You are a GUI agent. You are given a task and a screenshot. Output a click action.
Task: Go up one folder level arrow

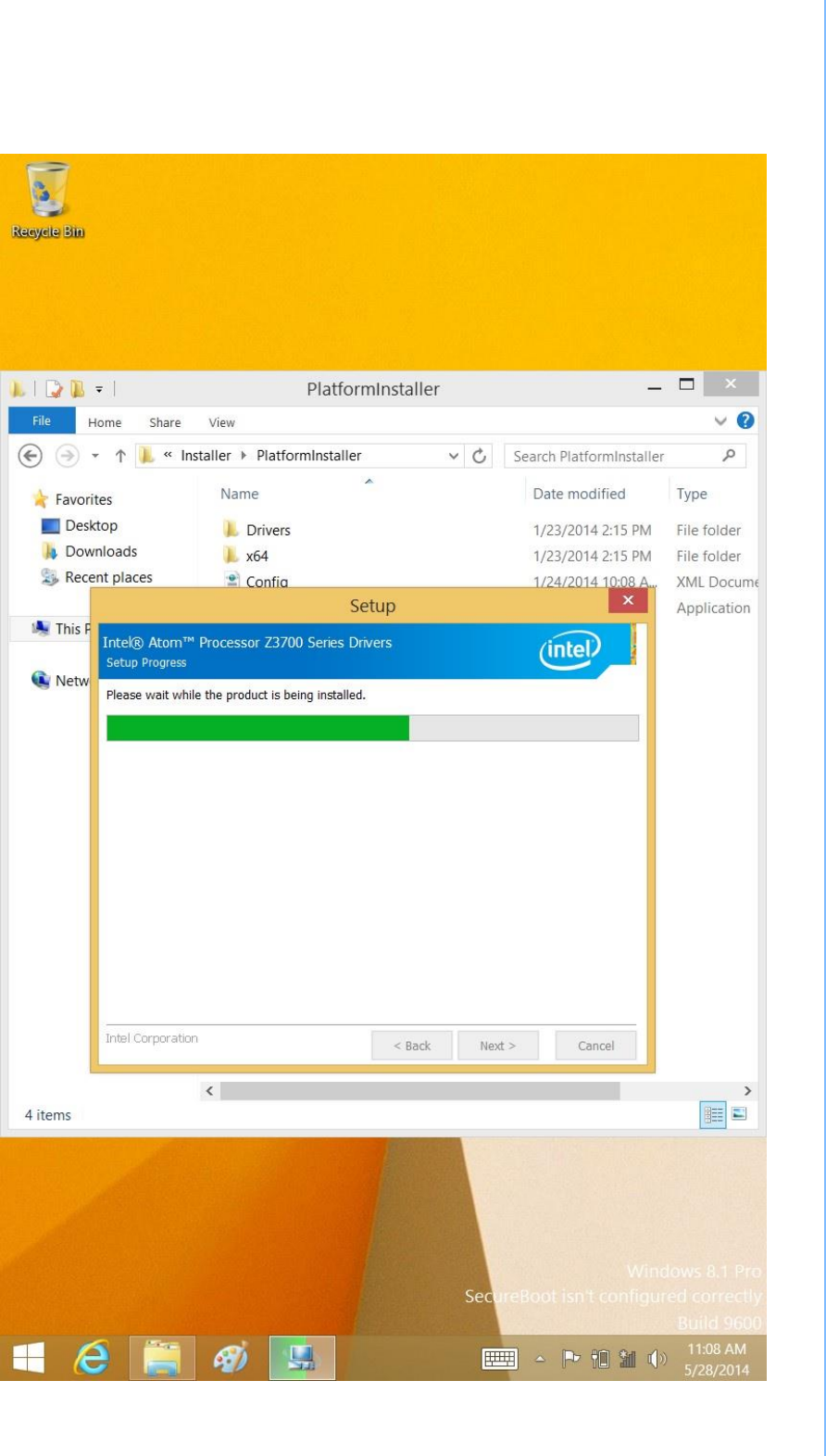pyautogui.click(x=120, y=456)
